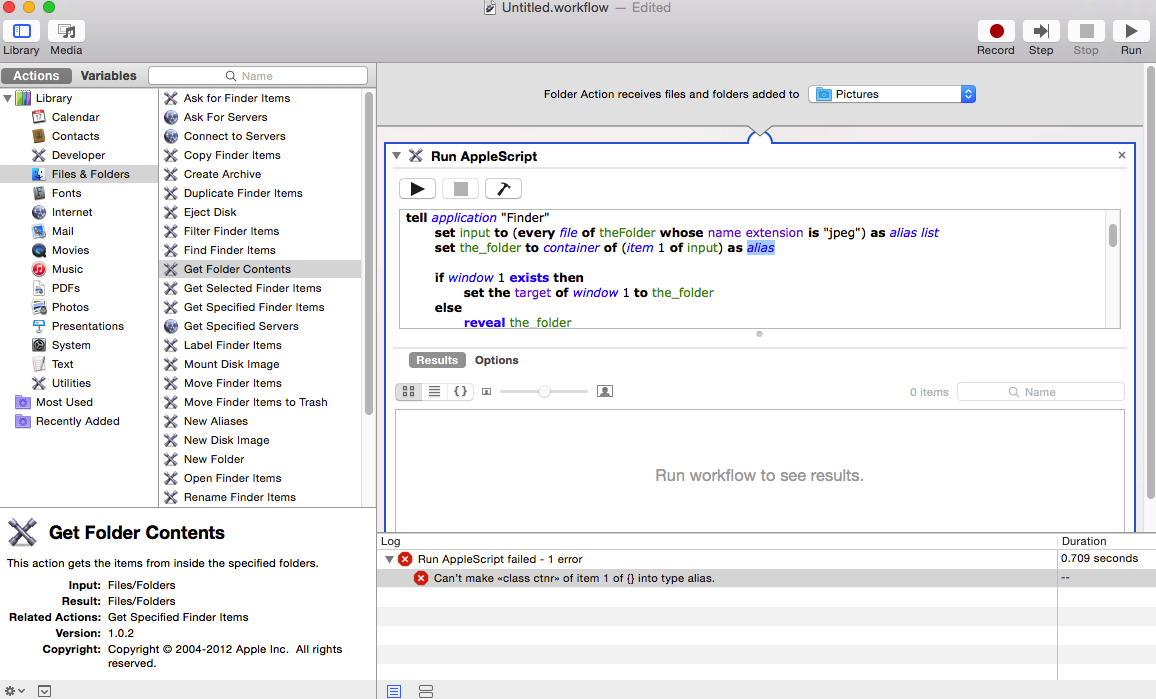Screen dimensions: 1156x699
Task: Click the Record workflow button
Action: pyautogui.click(x=996, y=31)
